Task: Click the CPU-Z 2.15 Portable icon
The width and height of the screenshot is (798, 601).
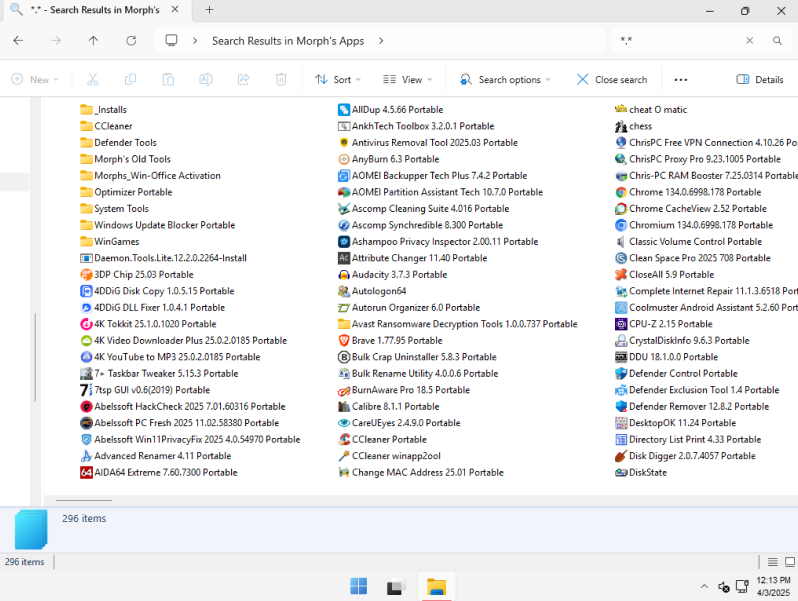Action: pyautogui.click(x=620, y=324)
